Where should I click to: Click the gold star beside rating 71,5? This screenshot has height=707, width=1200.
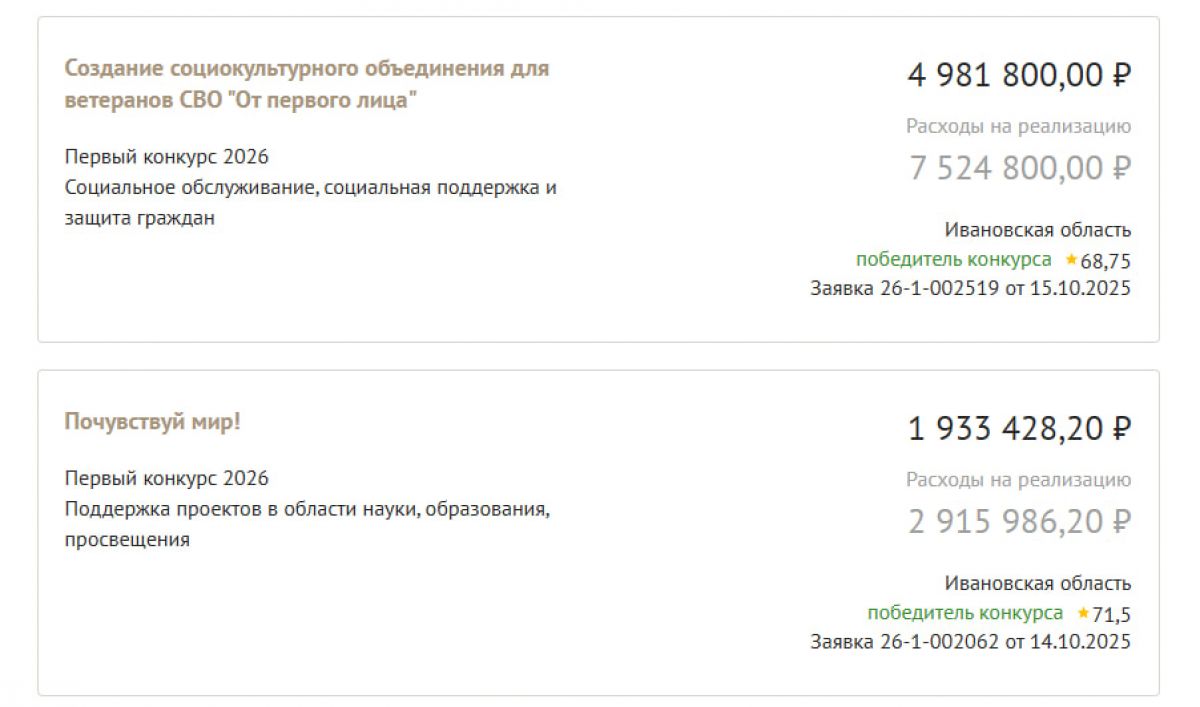(1083, 613)
